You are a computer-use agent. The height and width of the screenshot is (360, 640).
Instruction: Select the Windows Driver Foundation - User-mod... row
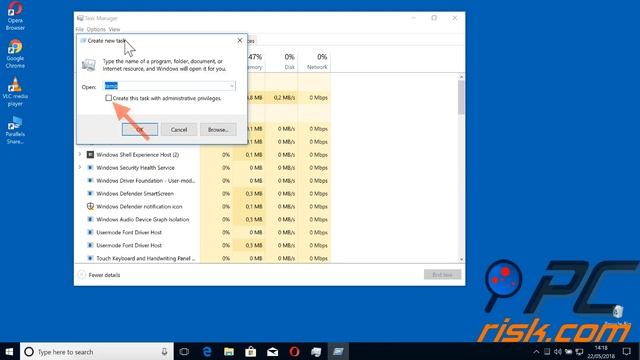(203, 180)
